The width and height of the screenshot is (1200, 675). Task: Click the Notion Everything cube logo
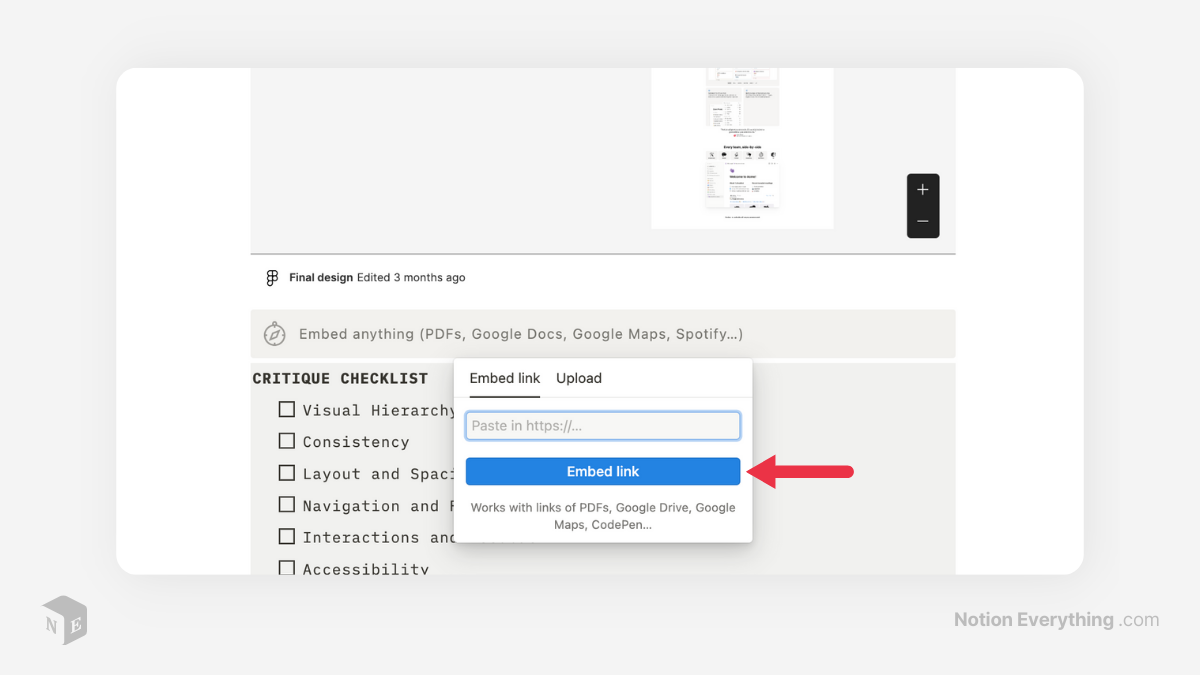tap(63, 620)
